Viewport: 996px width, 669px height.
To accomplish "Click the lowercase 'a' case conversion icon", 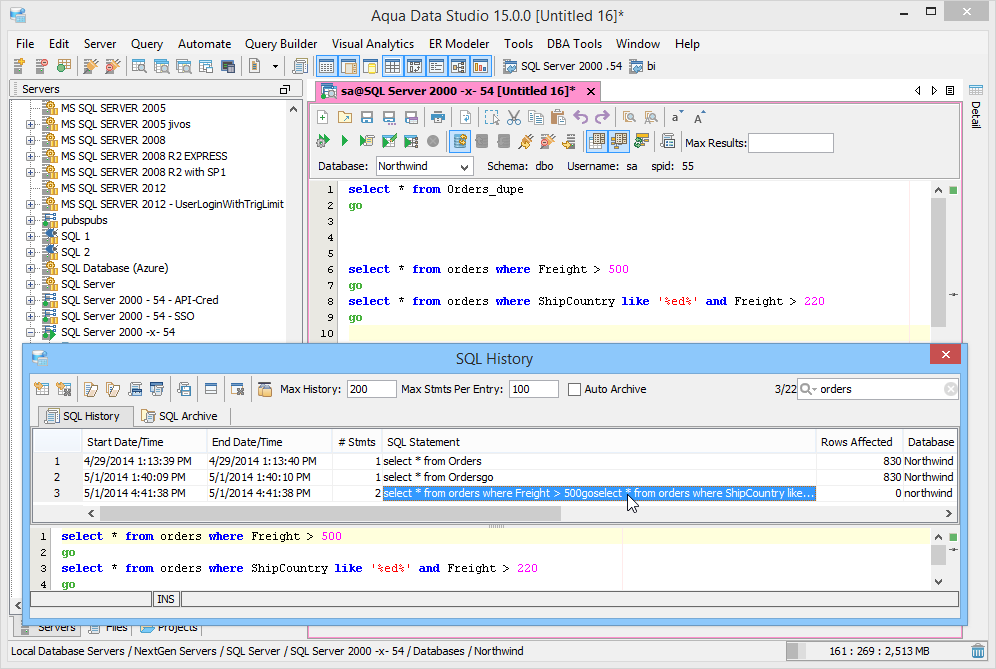I will 676,118.
